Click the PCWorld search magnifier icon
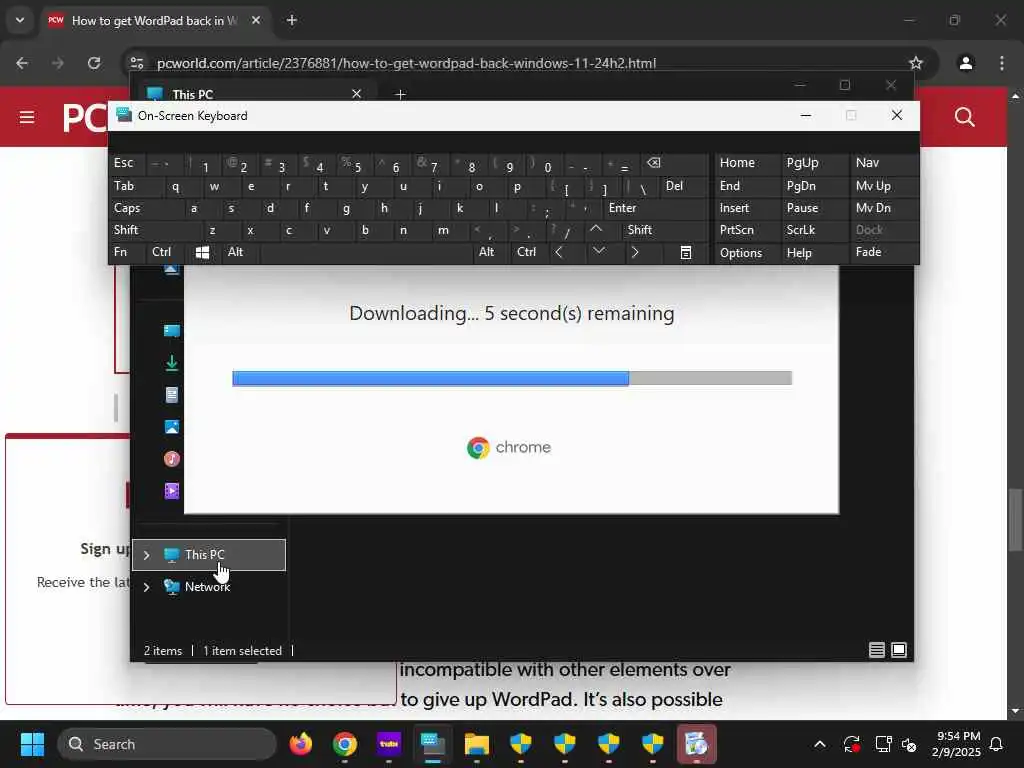Image resolution: width=1024 pixels, height=768 pixels. pyautogui.click(x=965, y=117)
